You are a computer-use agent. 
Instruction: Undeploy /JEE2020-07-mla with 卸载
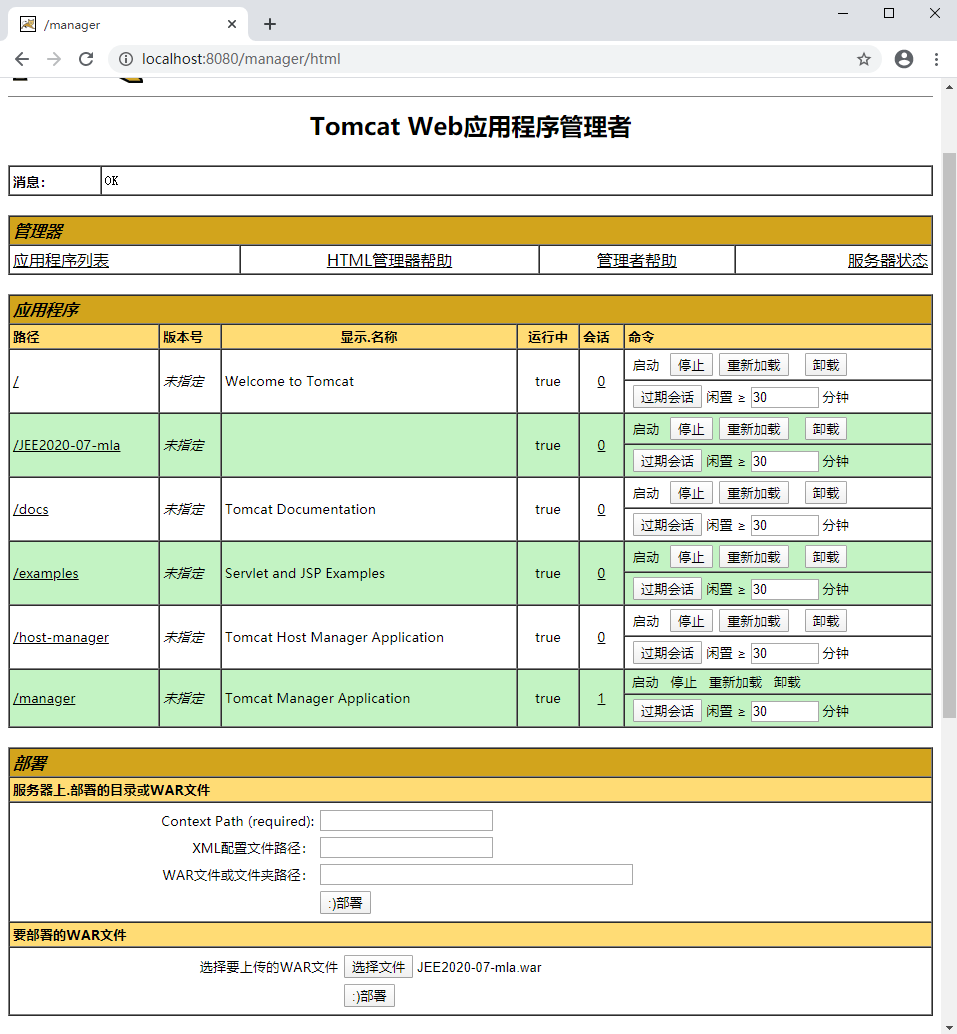tap(826, 429)
